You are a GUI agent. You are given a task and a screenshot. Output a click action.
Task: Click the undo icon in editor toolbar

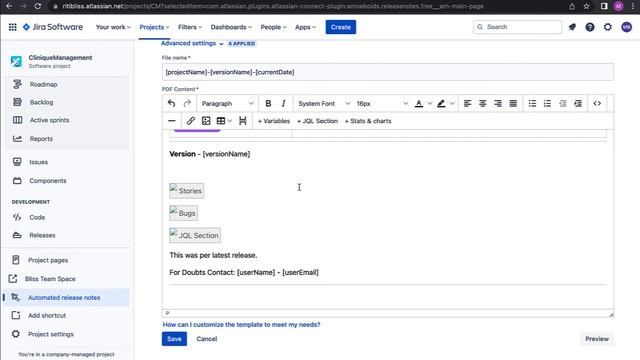click(171, 103)
